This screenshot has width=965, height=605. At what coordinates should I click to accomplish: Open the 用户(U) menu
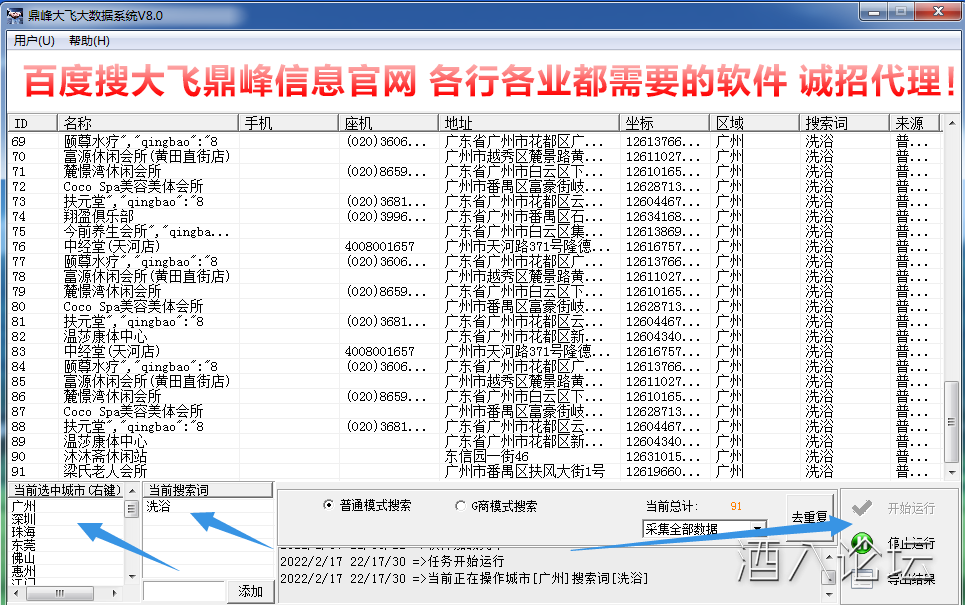coord(34,41)
